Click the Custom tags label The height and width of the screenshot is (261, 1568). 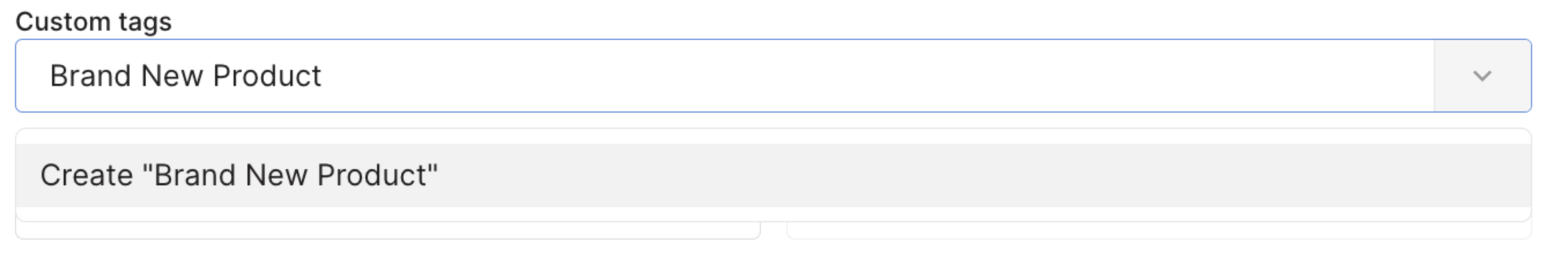pyautogui.click(x=93, y=22)
